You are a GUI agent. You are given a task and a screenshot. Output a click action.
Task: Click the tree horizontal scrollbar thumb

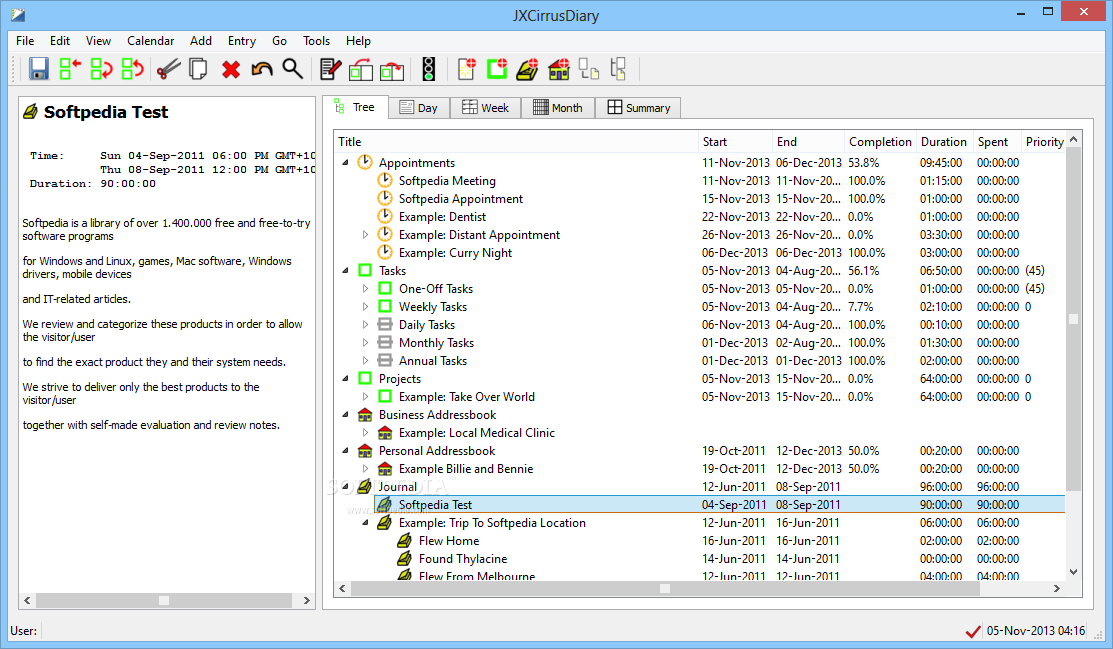click(x=664, y=588)
